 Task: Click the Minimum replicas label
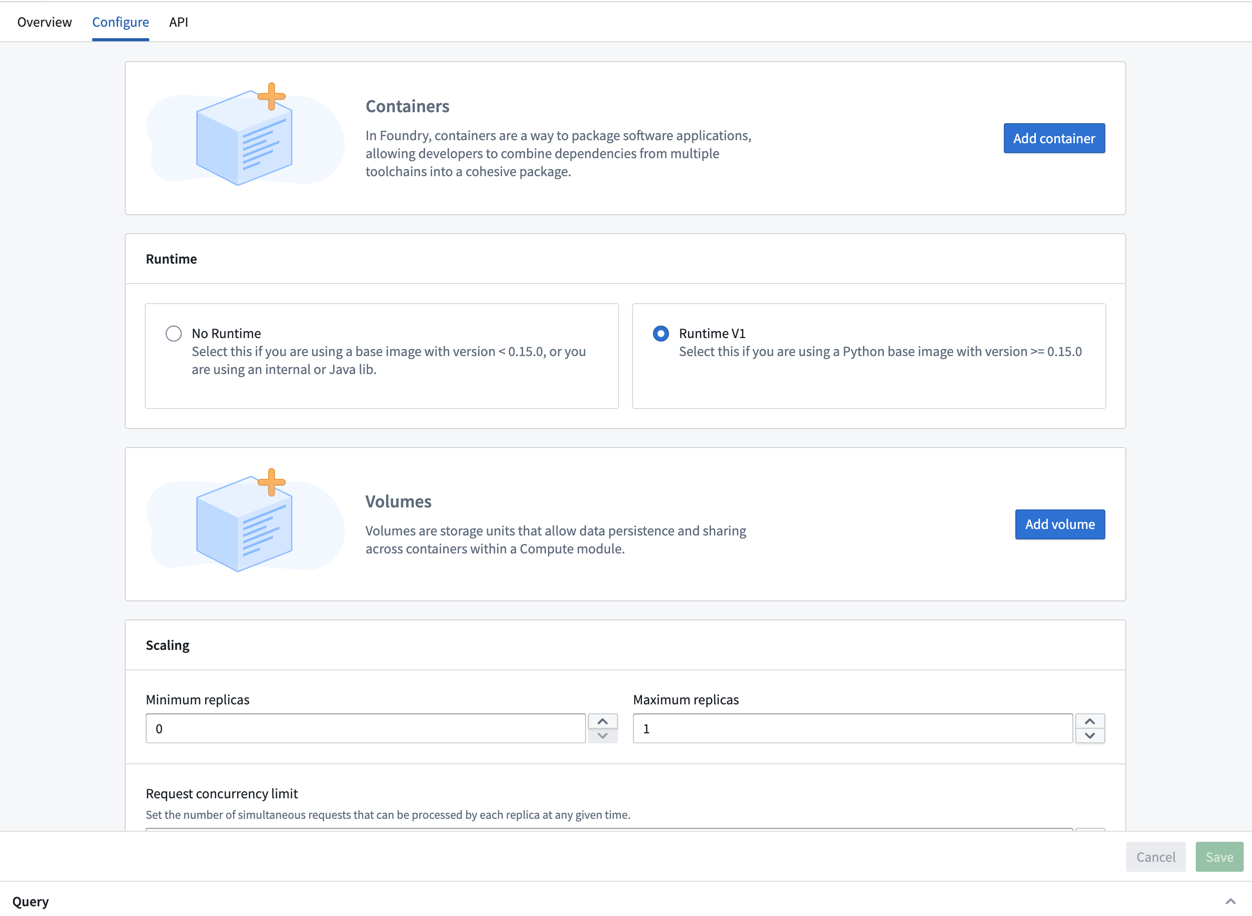click(x=198, y=699)
